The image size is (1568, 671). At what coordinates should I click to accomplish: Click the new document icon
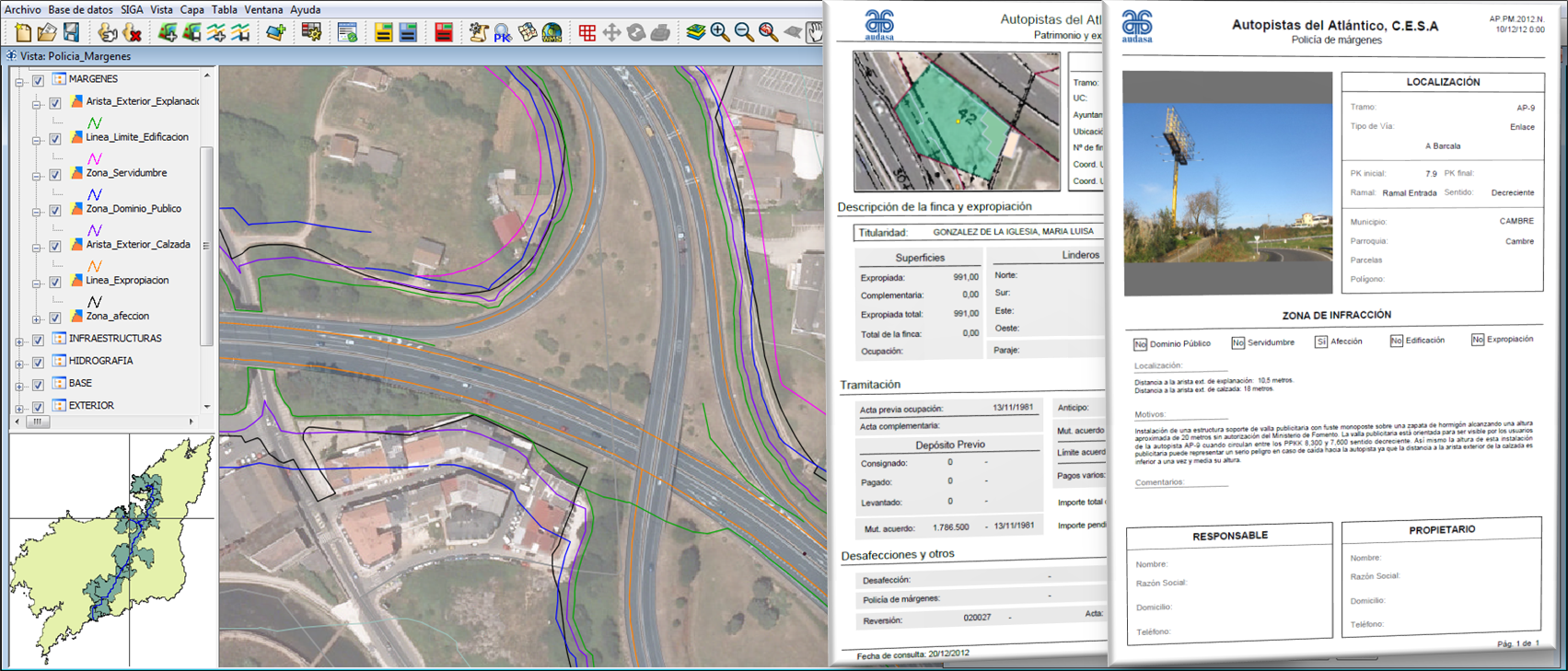tap(22, 33)
